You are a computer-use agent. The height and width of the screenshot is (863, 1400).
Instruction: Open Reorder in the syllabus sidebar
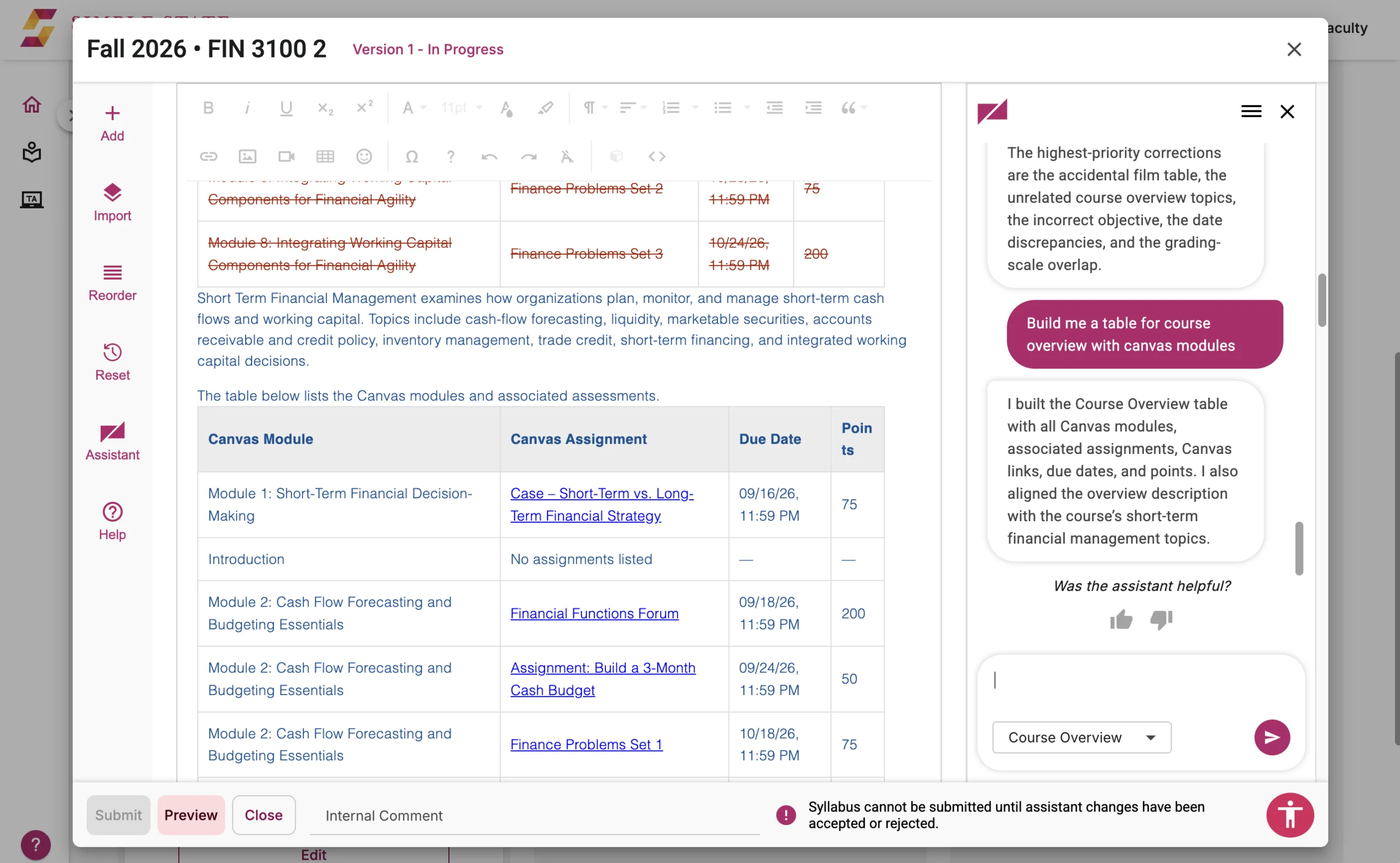click(x=113, y=283)
